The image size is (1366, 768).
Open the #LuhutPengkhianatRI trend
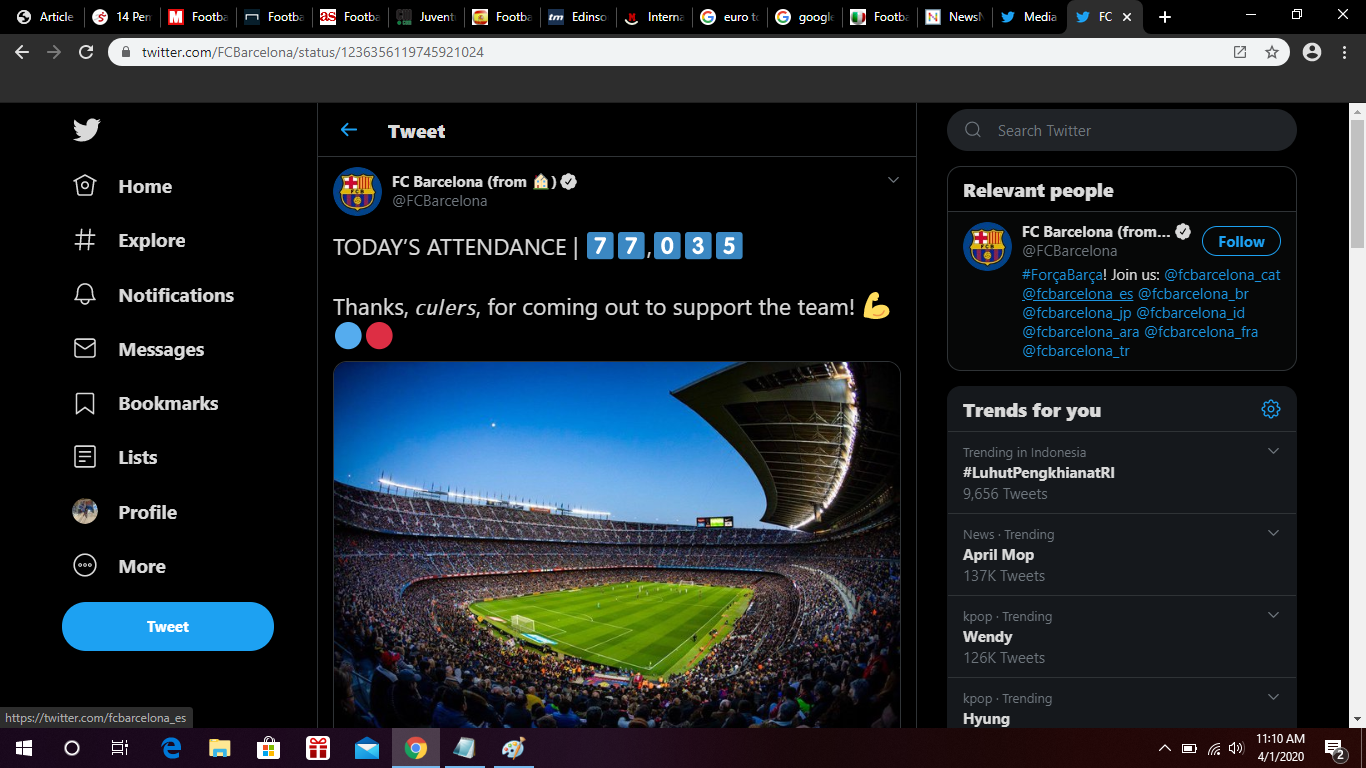(1122, 473)
